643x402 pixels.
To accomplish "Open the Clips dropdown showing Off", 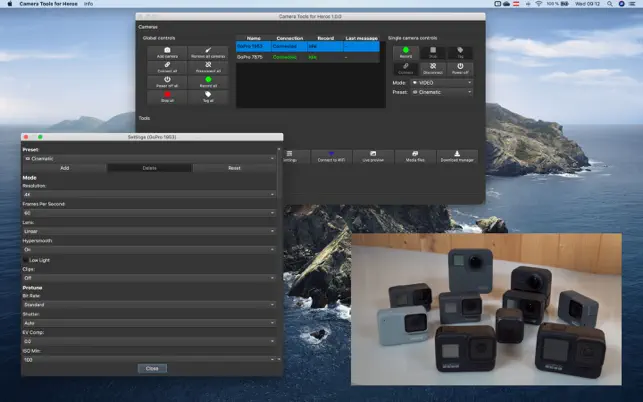I will click(149, 278).
